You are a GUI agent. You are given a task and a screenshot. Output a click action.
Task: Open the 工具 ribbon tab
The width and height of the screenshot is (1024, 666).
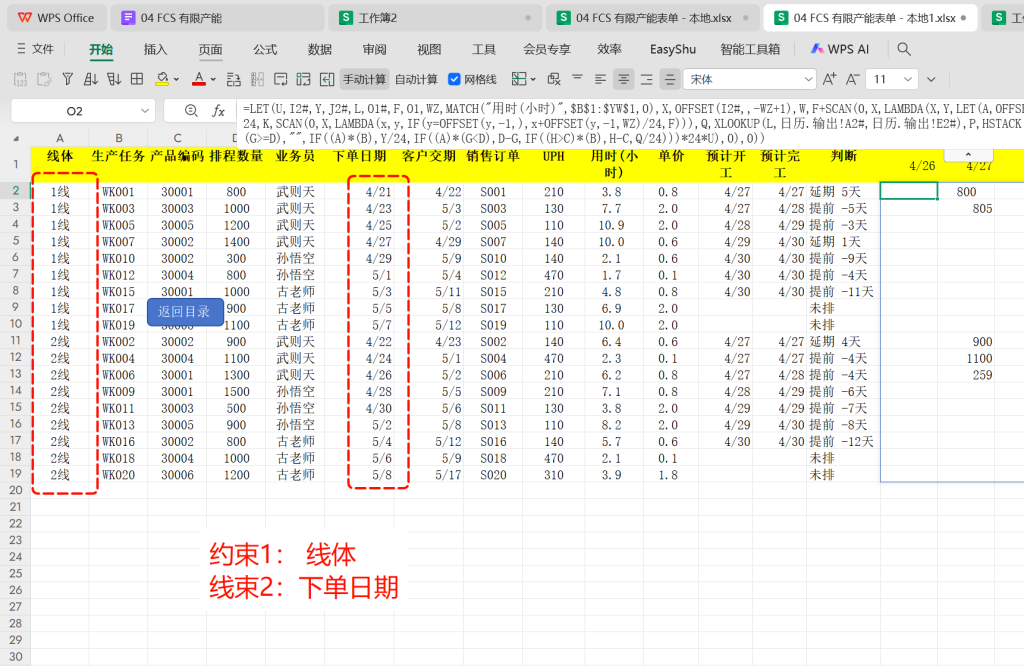coord(484,50)
